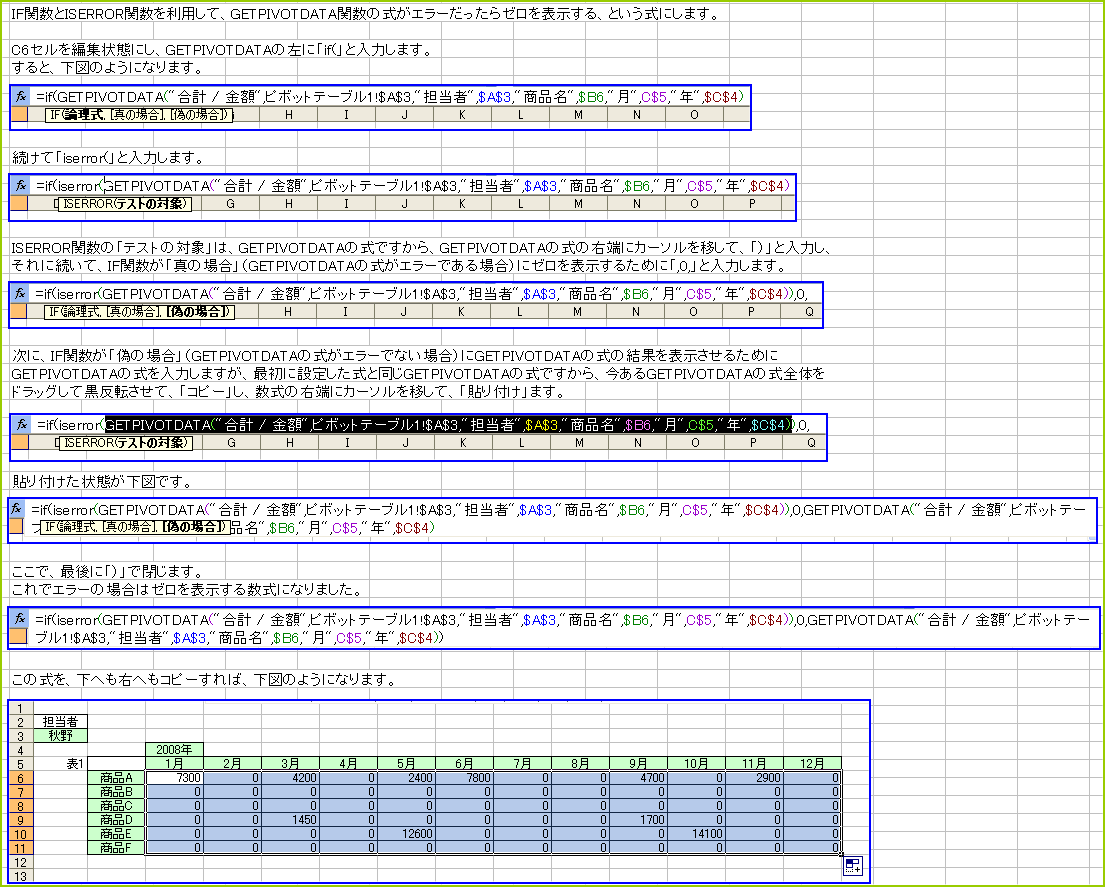Click the 1月 column heading cell
Viewport: 1105px width, 887px height.
point(174,763)
